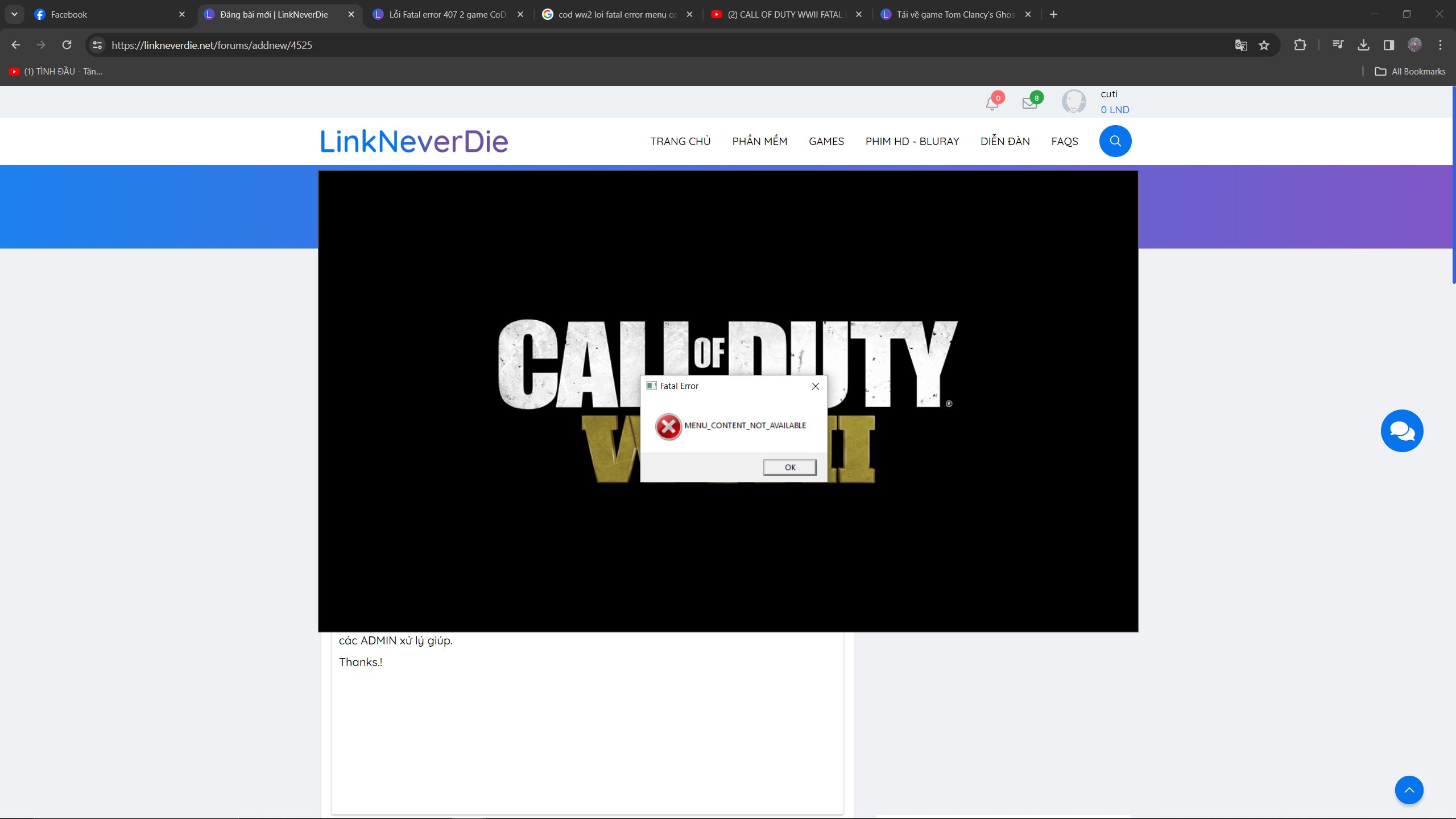This screenshot has width=1456, height=819.
Task: Bookmark this page with the star icon
Action: click(x=1265, y=44)
